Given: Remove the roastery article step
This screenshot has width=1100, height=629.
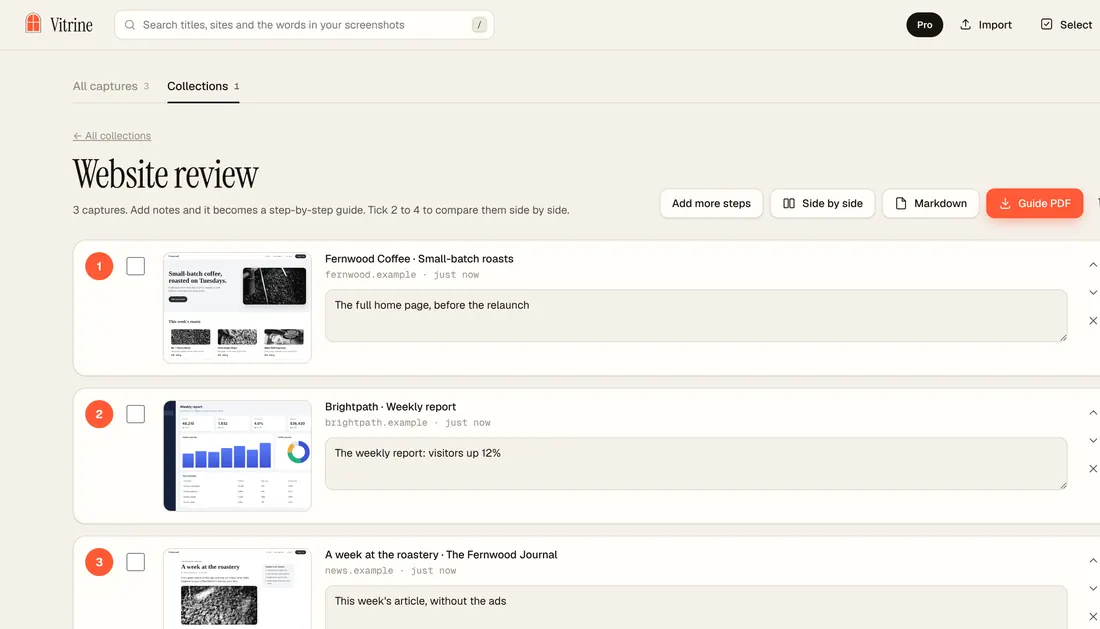Looking at the screenshot, I should tap(1092, 616).
